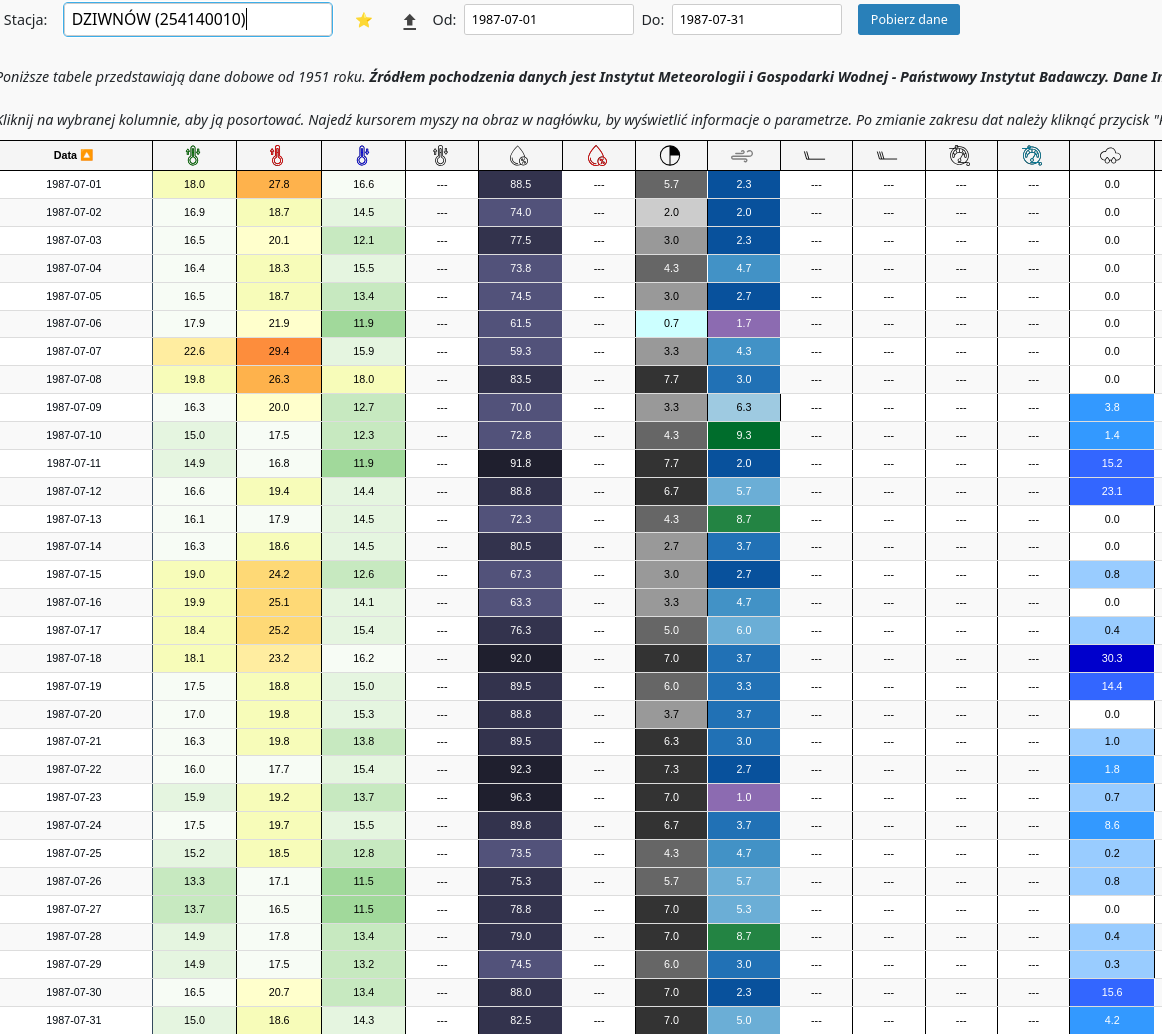Viewport: 1162px width, 1034px height.
Task: Click mean temperature 13.3 on 1987-07-26
Action: 194,881
